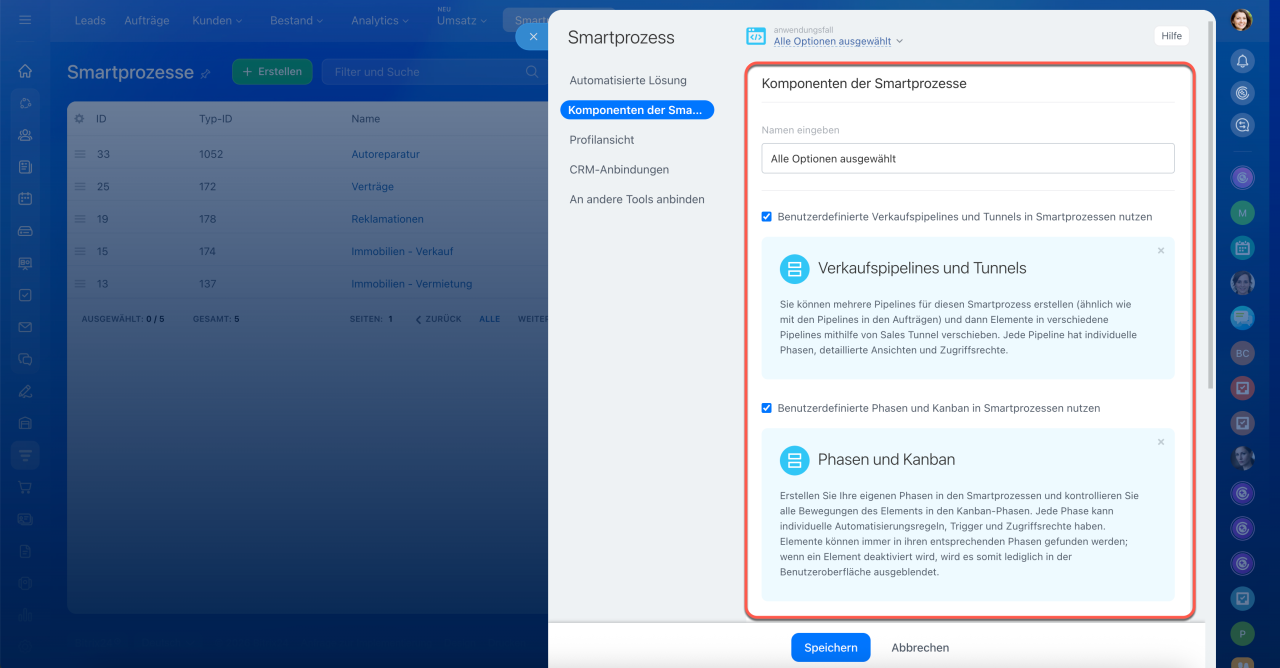Click the mail envelope sidebar icon

pyautogui.click(x=25, y=327)
